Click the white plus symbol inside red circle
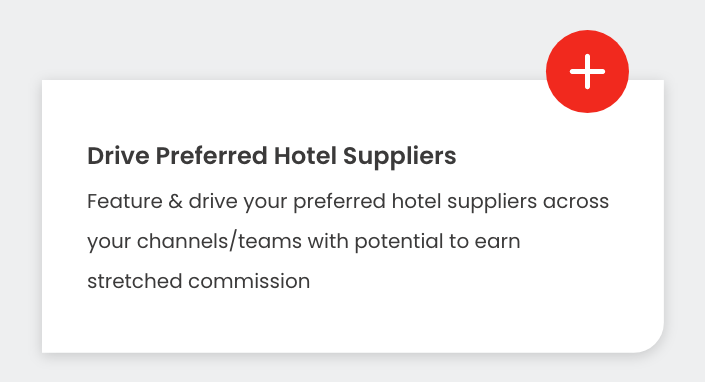Screen dimensions: 705x382 point(587,71)
